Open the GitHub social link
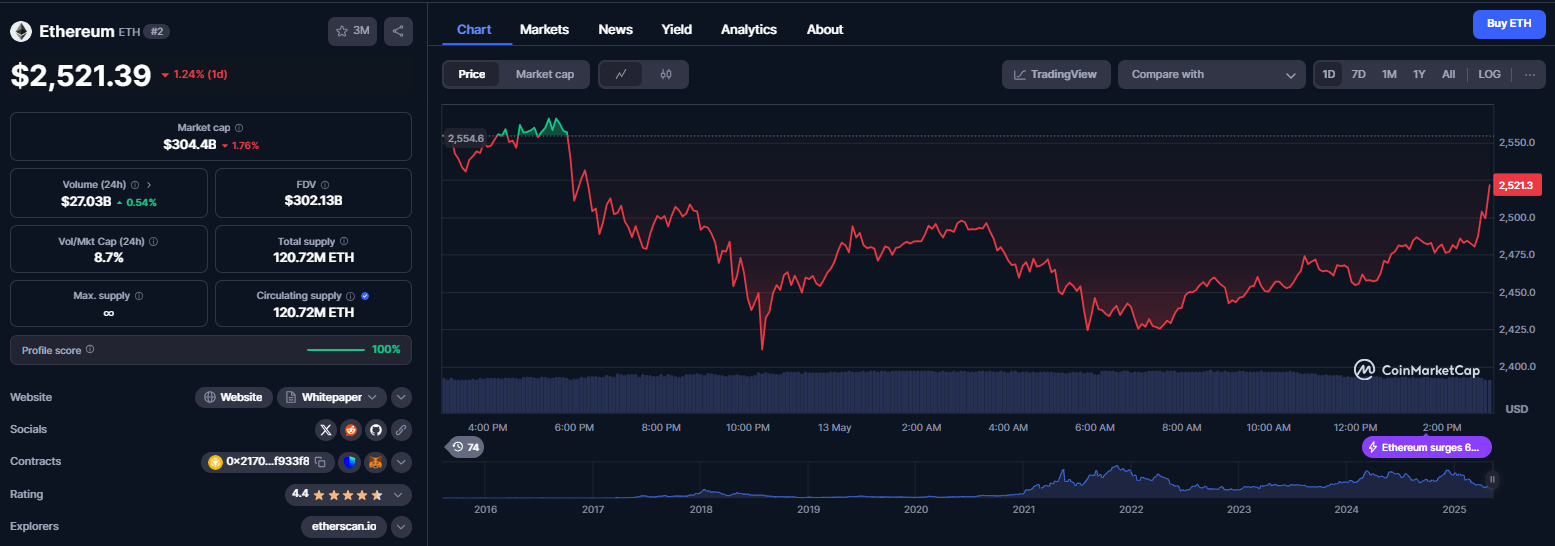1555x546 pixels. [x=376, y=430]
